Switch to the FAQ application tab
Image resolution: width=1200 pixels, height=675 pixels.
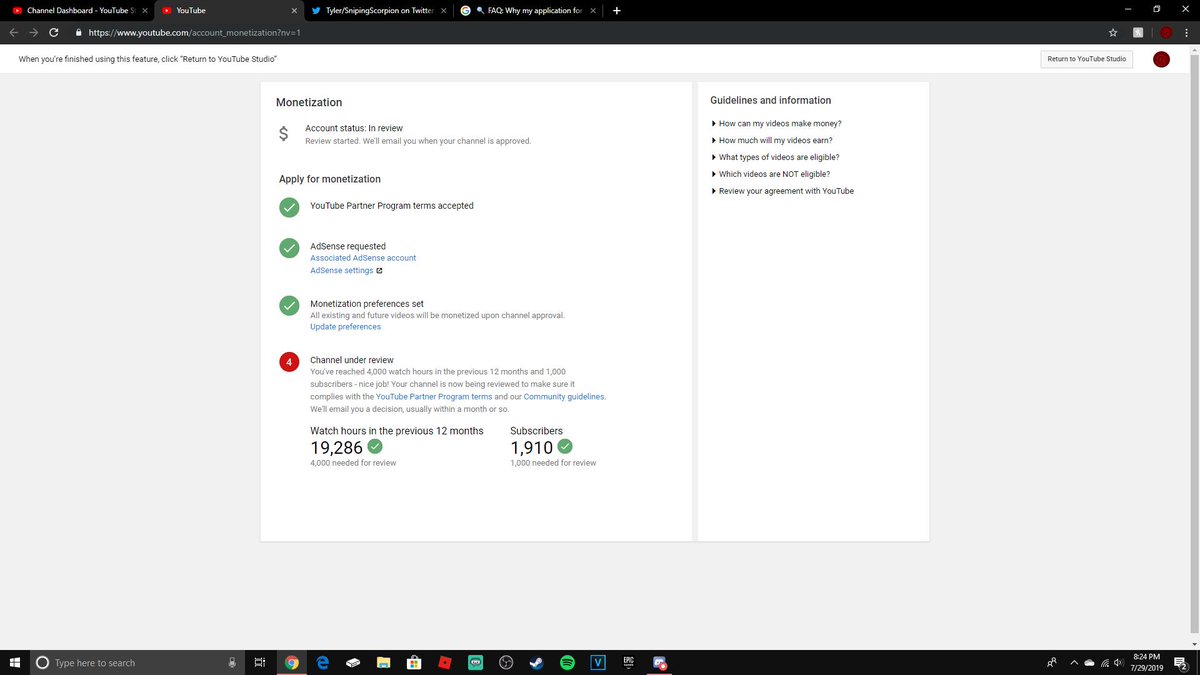point(526,11)
